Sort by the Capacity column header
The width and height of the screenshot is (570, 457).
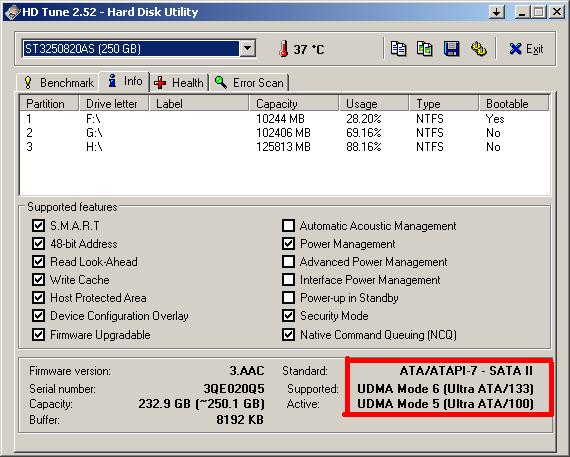(x=294, y=104)
